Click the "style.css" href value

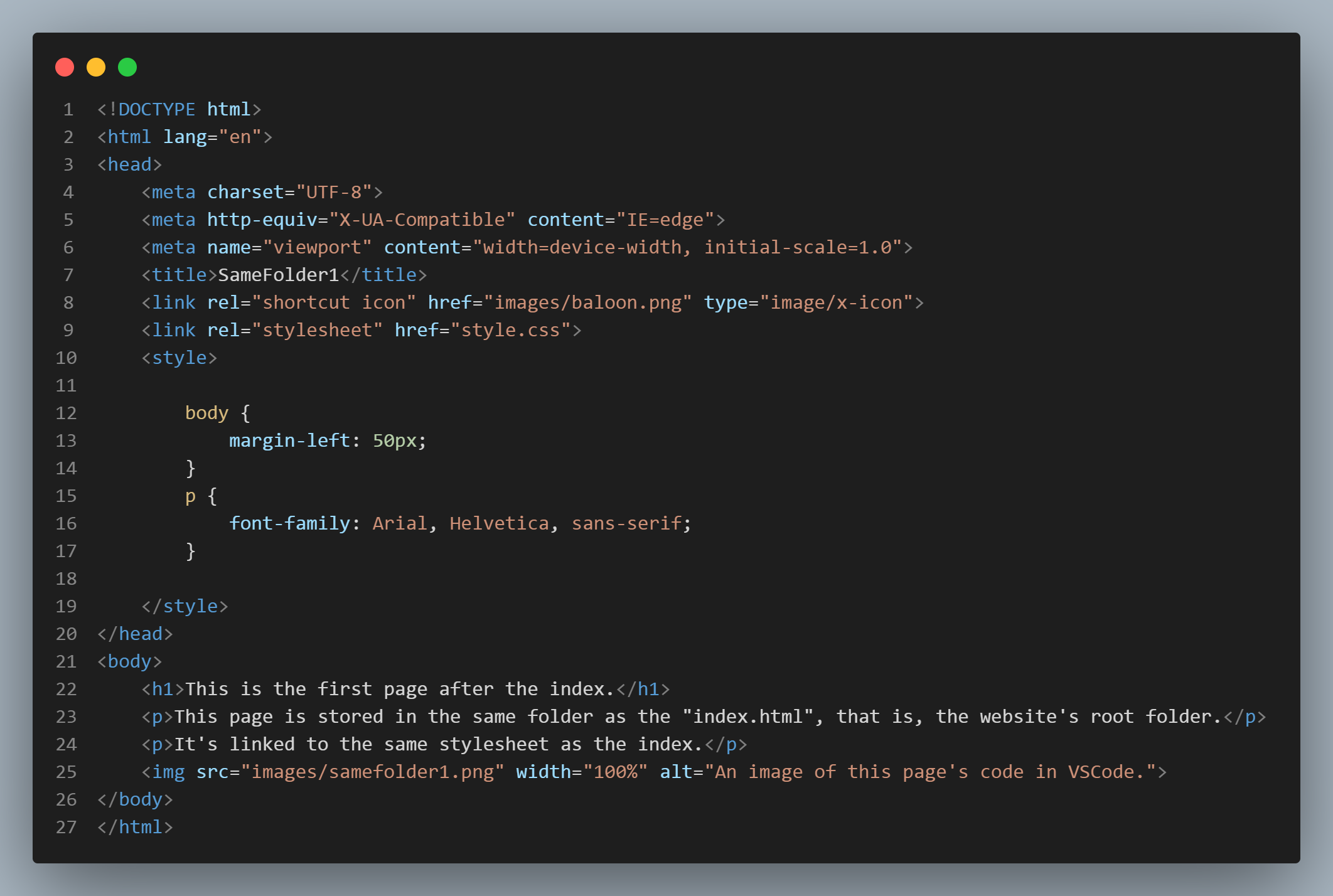[510, 330]
